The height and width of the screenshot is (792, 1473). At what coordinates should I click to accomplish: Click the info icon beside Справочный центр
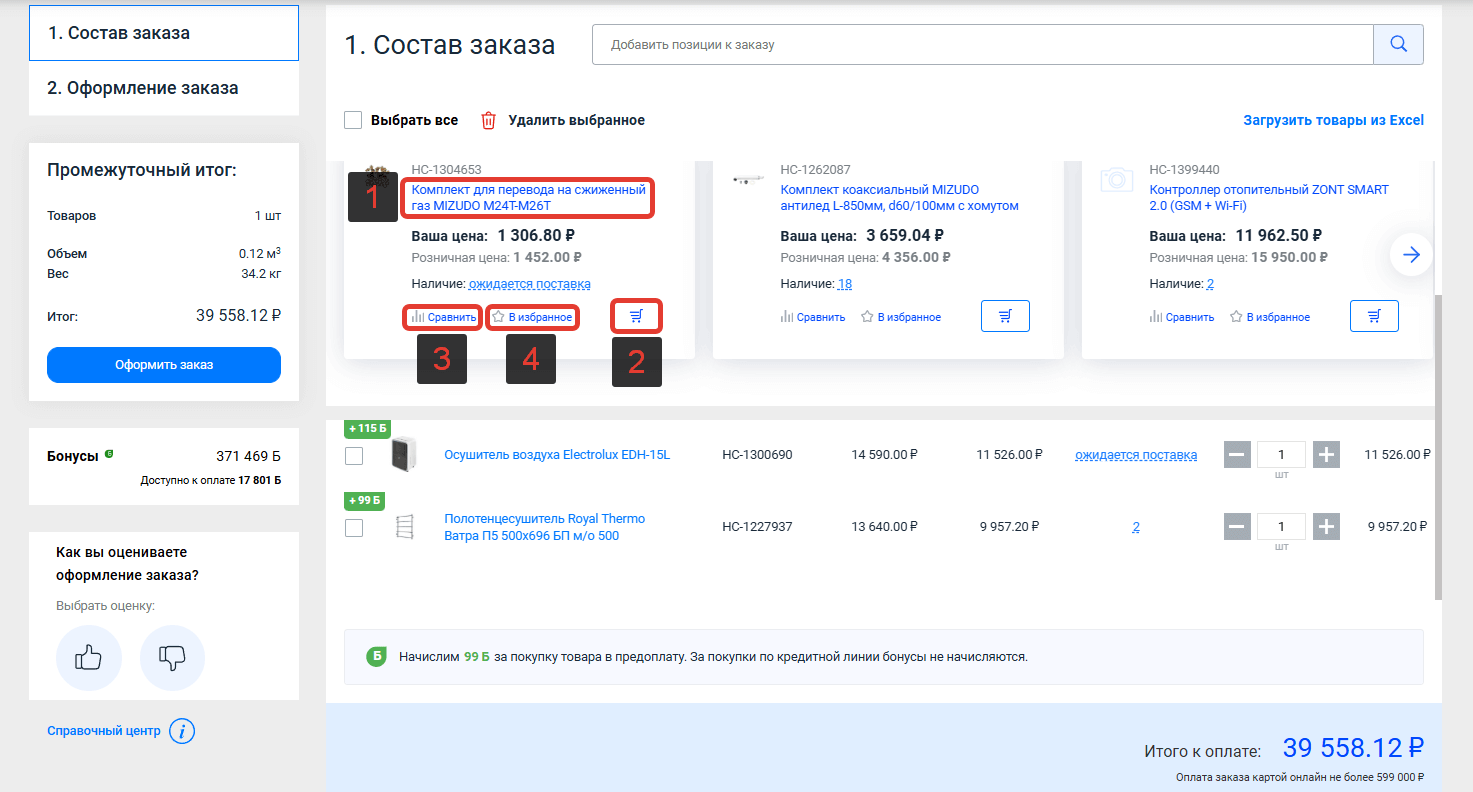[x=181, y=731]
